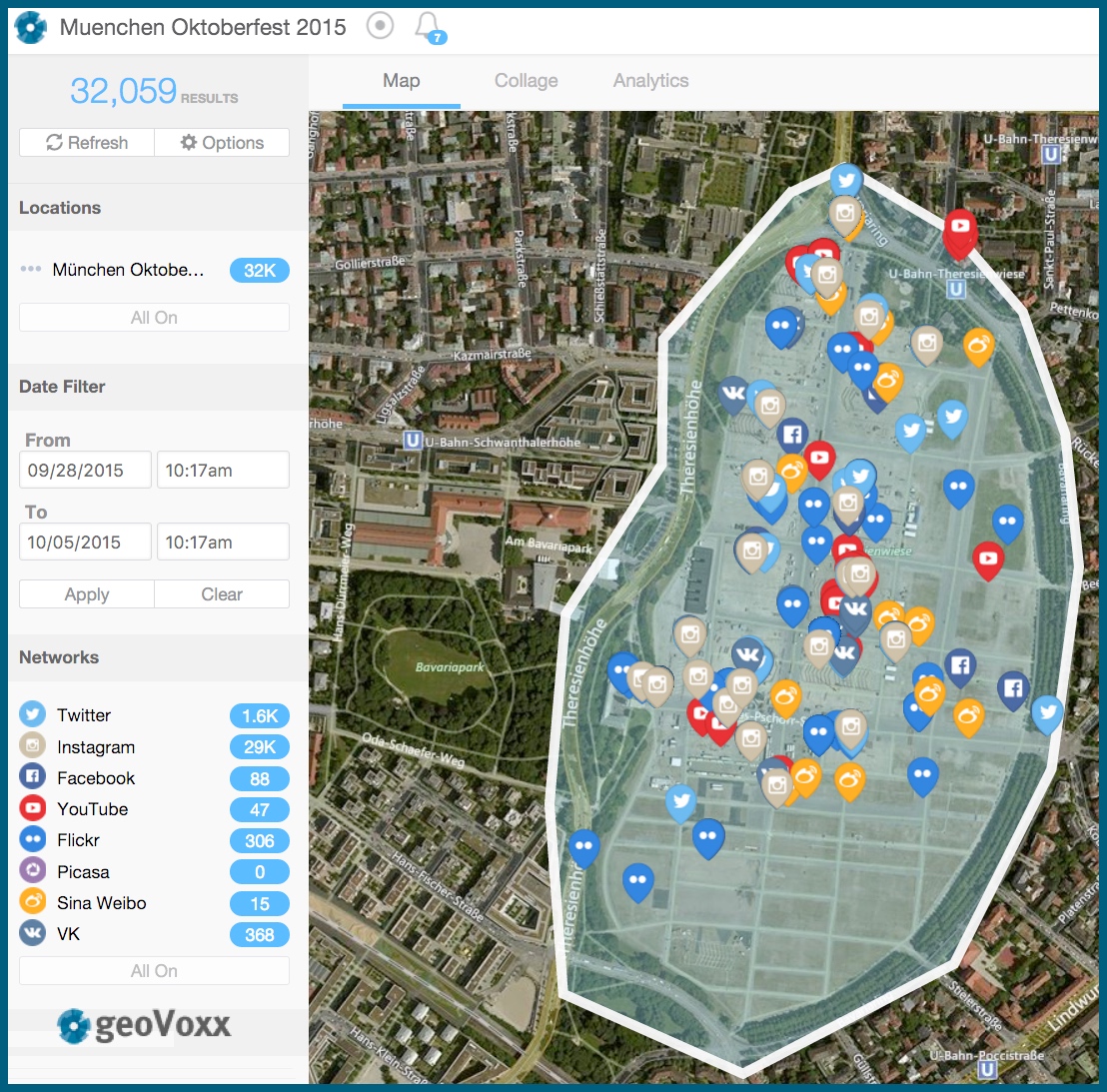Screen dimensions: 1107x1092
Task: Focus the To date field 10/05/2015
Action: pyautogui.click(x=86, y=542)
